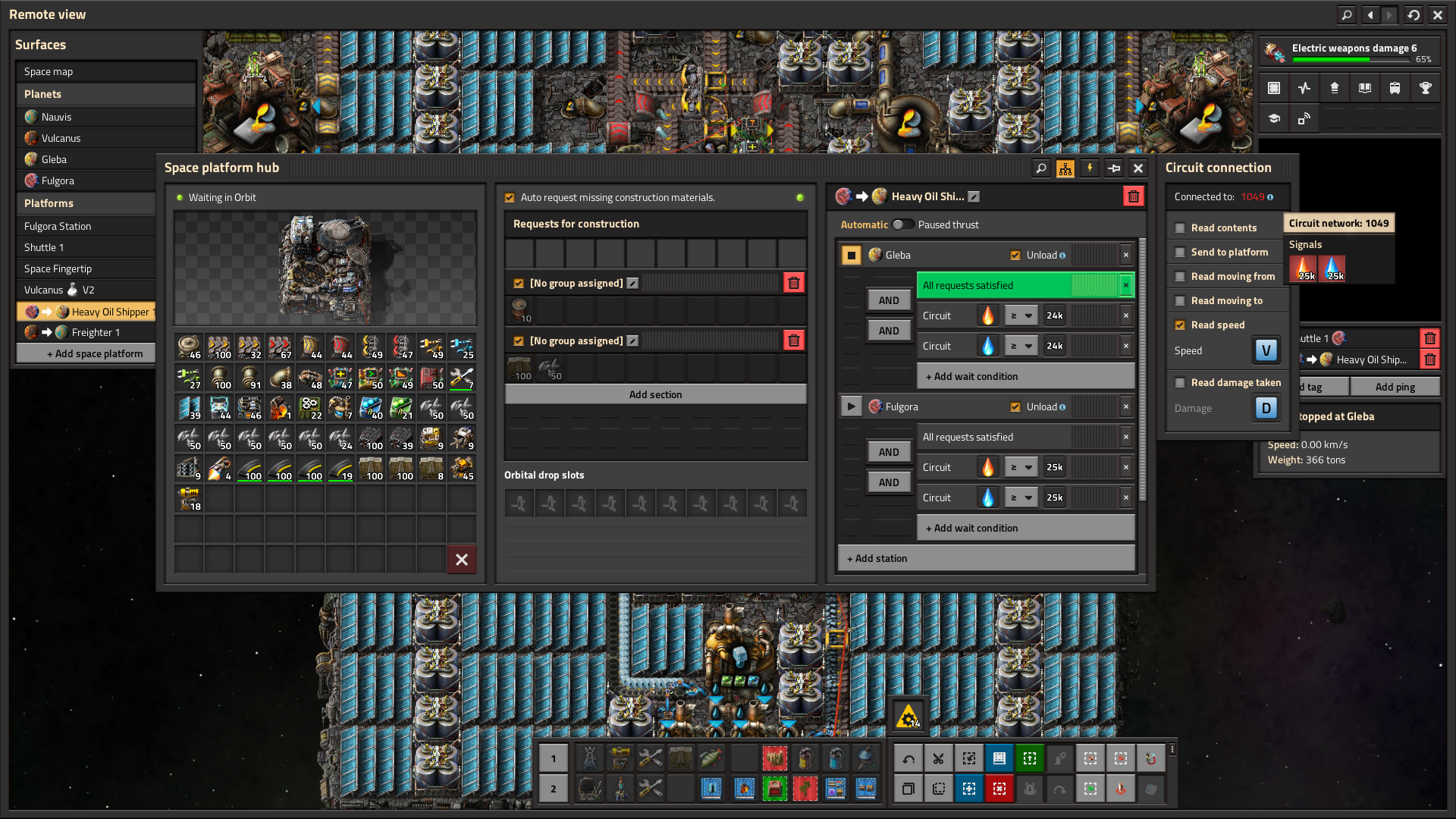Click 24k constant value for Gleba heavy oil

[x=1054, y=315]
